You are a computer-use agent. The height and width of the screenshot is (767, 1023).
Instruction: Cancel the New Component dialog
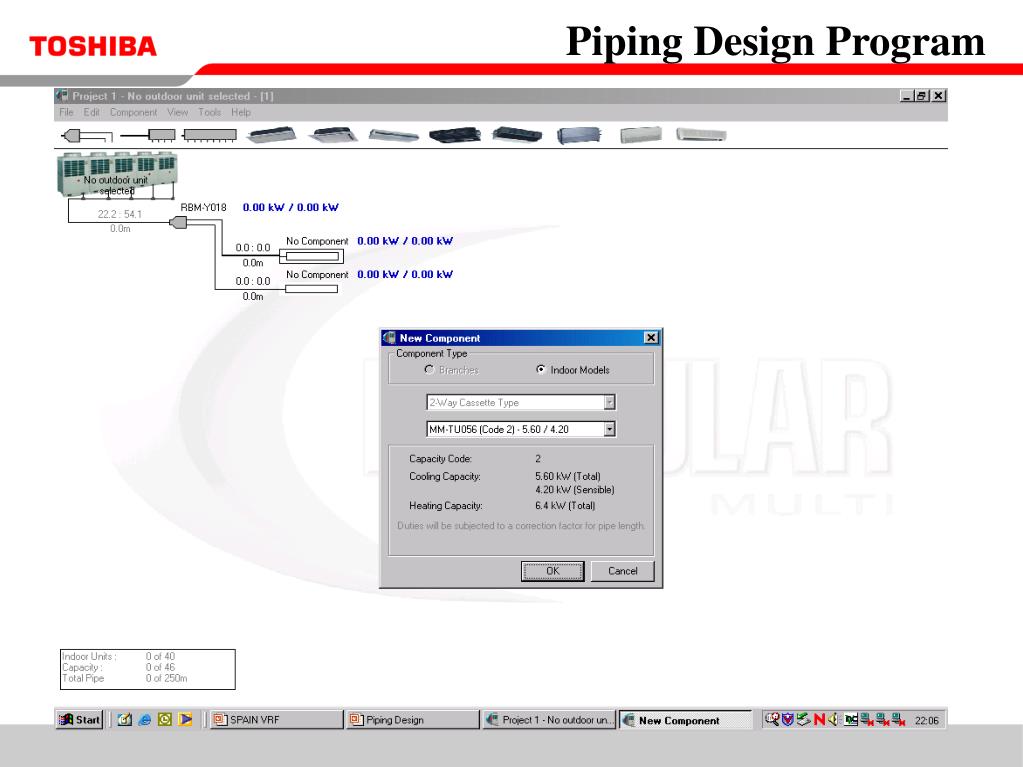tap(622, 571)
